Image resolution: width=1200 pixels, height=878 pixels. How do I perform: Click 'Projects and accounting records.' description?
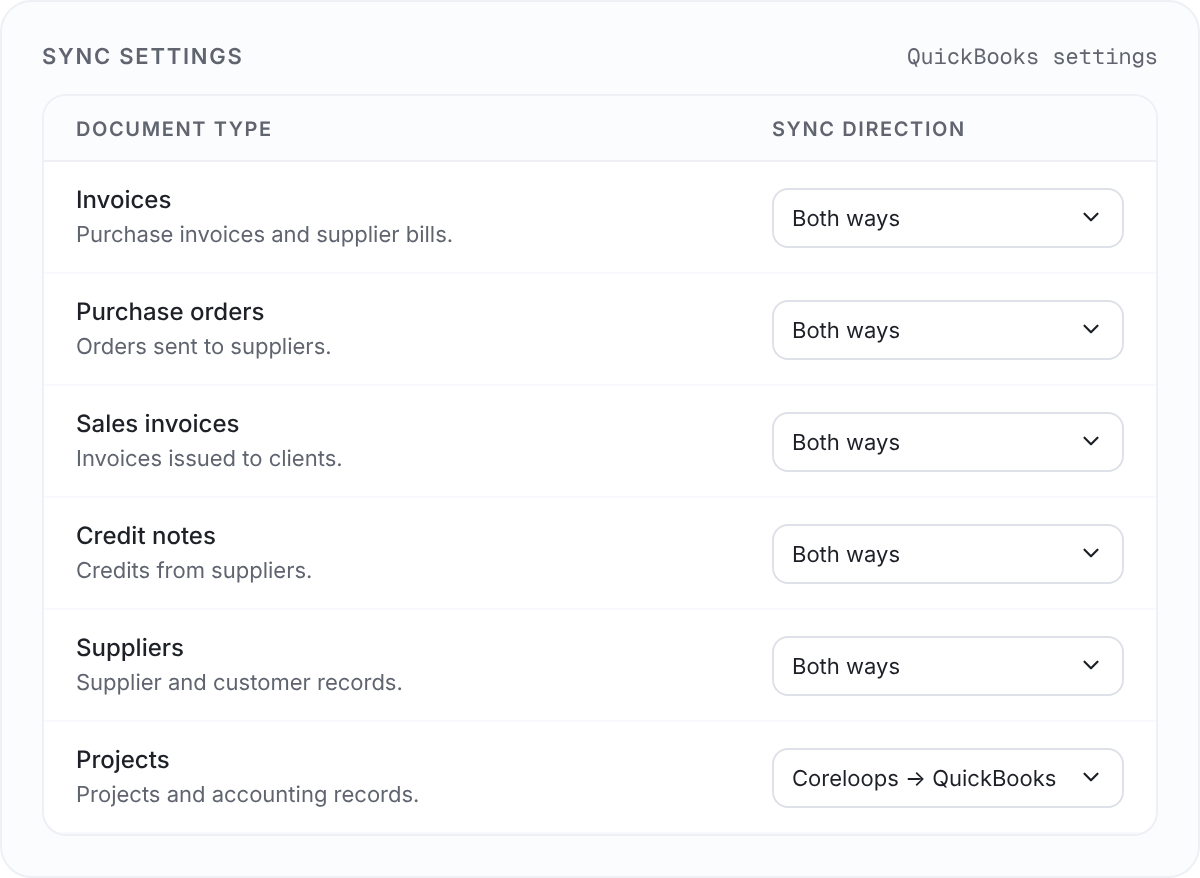(x=247, y=795)
